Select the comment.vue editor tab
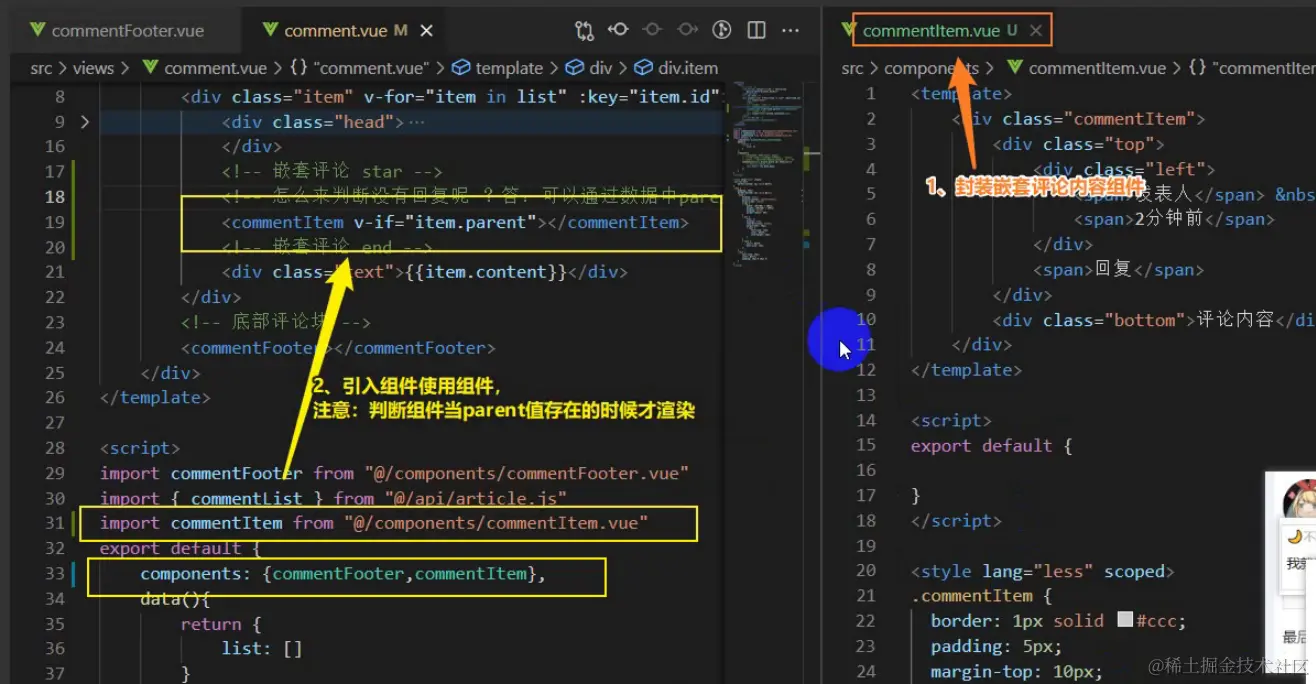 point(335,30)
